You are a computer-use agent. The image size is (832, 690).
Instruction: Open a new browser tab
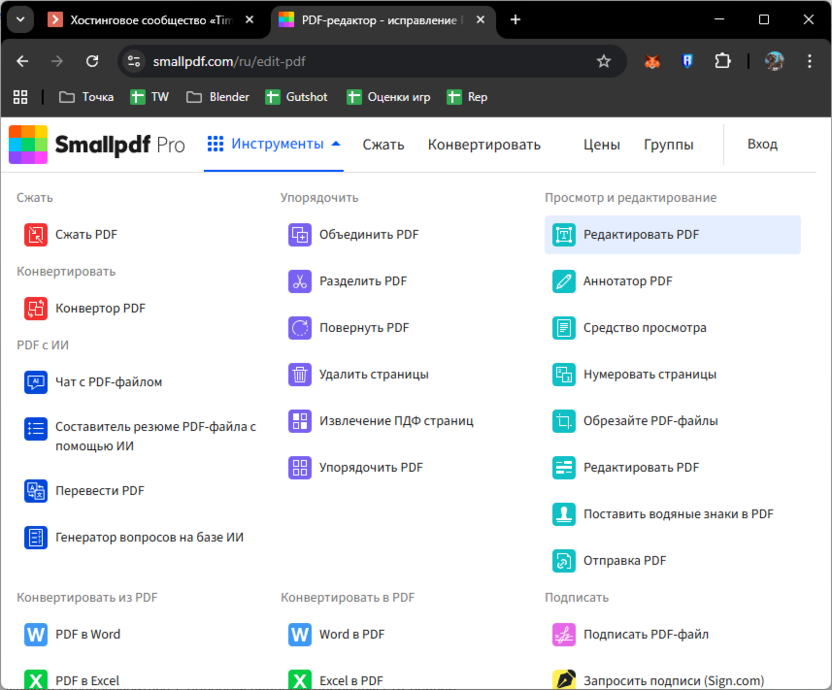click(515, 20)
